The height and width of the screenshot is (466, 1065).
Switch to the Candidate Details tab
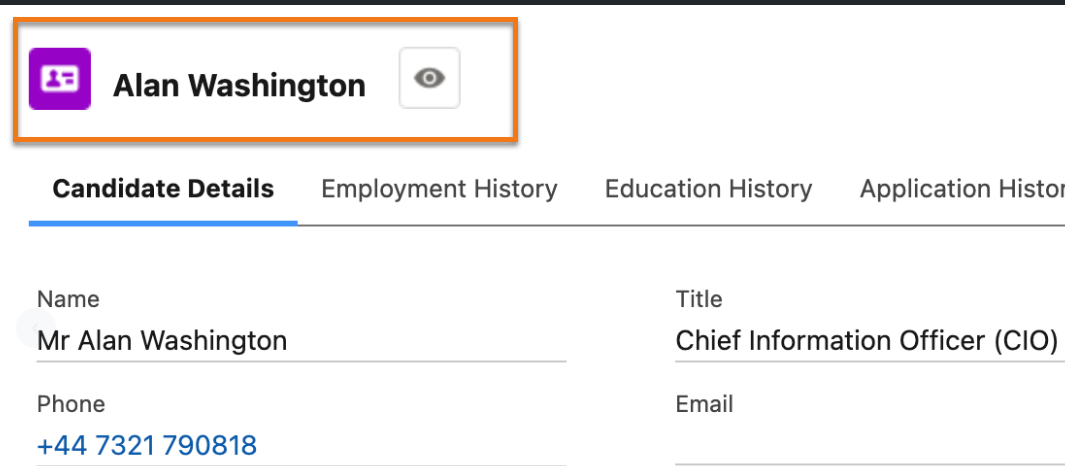click(x=163, y=189)
